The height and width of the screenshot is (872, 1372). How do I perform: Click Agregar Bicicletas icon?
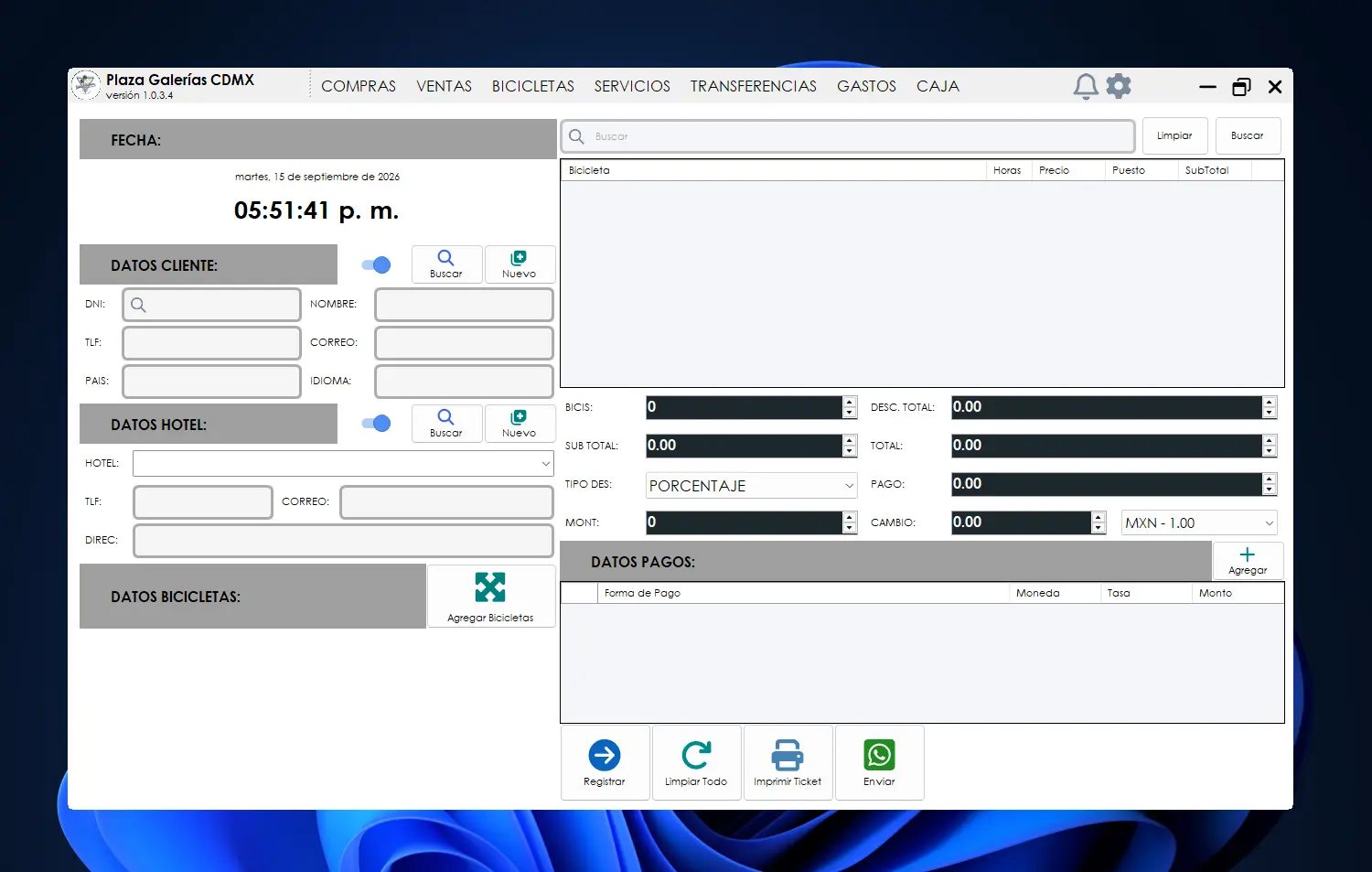click(490, 587)
